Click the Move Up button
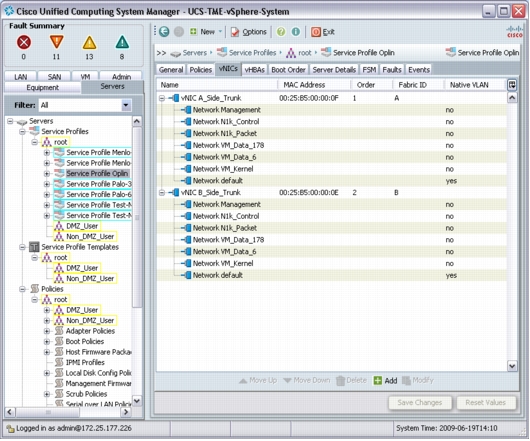Viewport: 530px width, 441px height. tap(258, 381)
